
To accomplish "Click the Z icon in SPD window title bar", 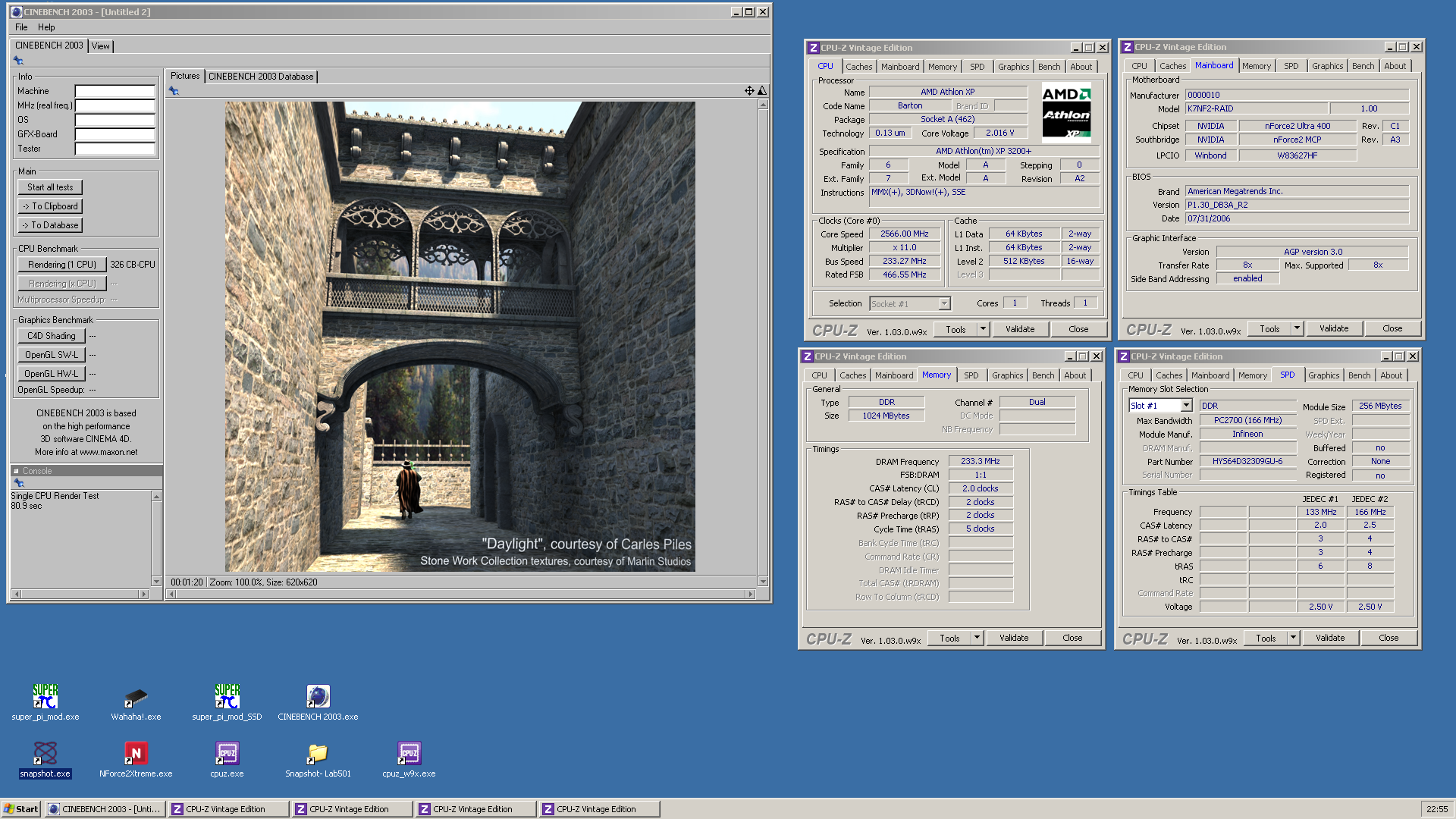I will point(1123,356).
